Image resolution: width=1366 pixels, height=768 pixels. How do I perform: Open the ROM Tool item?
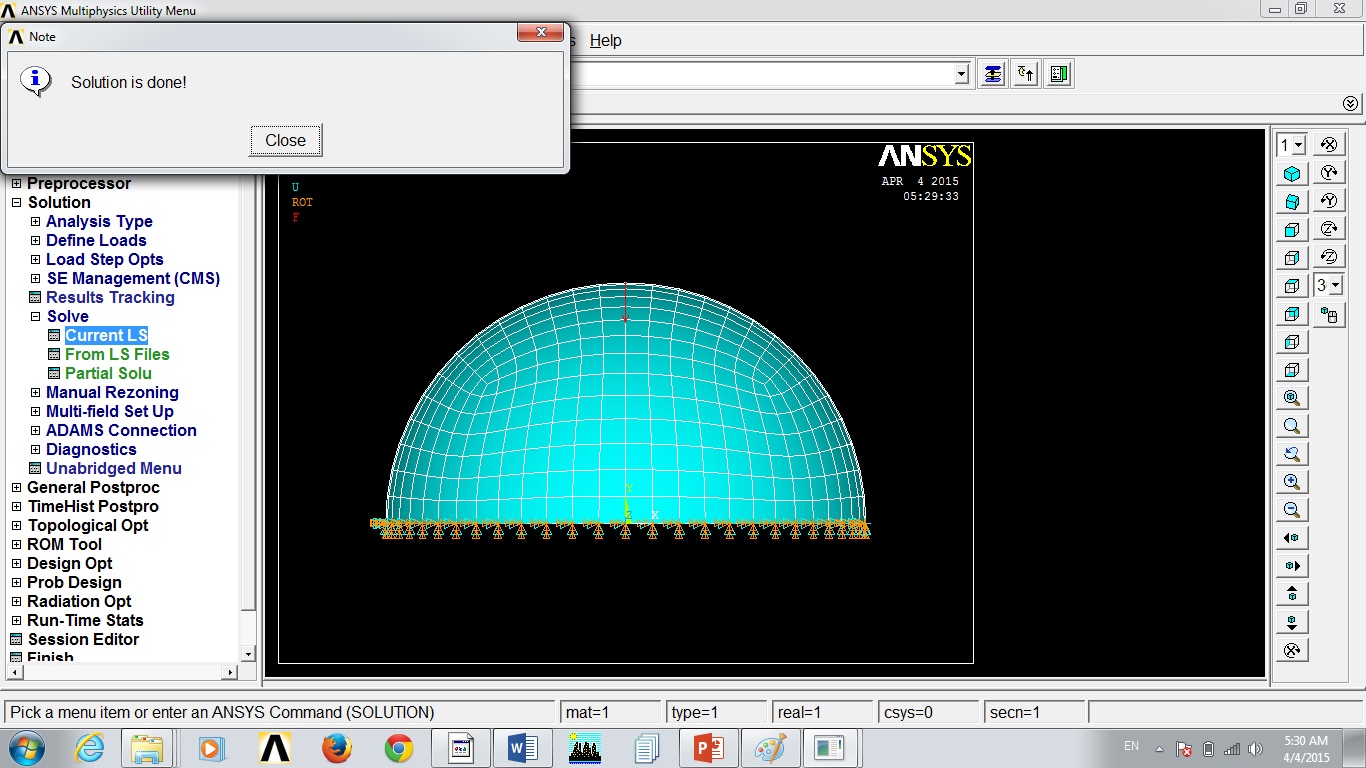click(65, 544)
